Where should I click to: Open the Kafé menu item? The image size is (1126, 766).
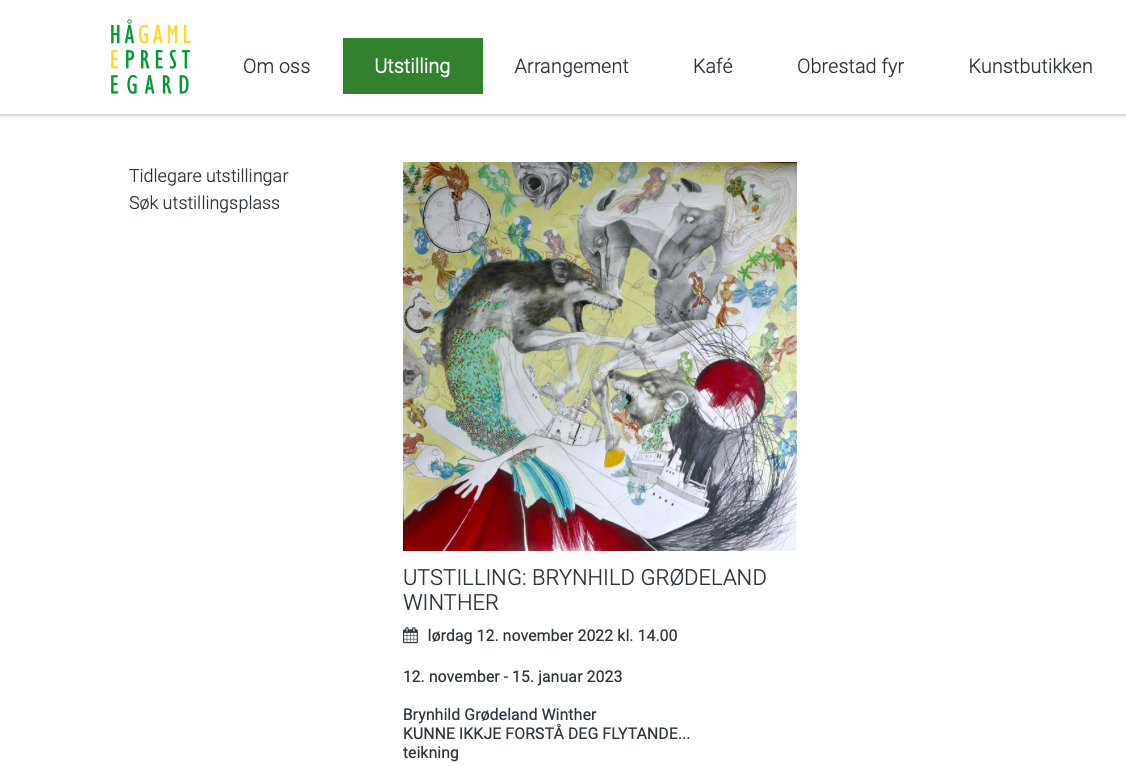point(713,66)
